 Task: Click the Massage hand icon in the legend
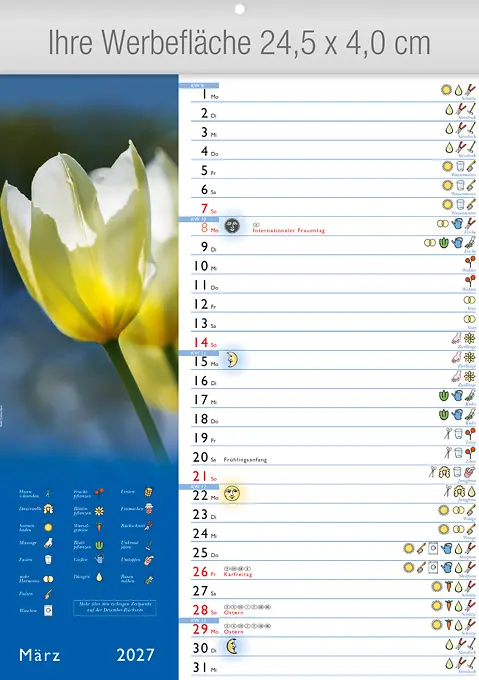coord(48,543)
